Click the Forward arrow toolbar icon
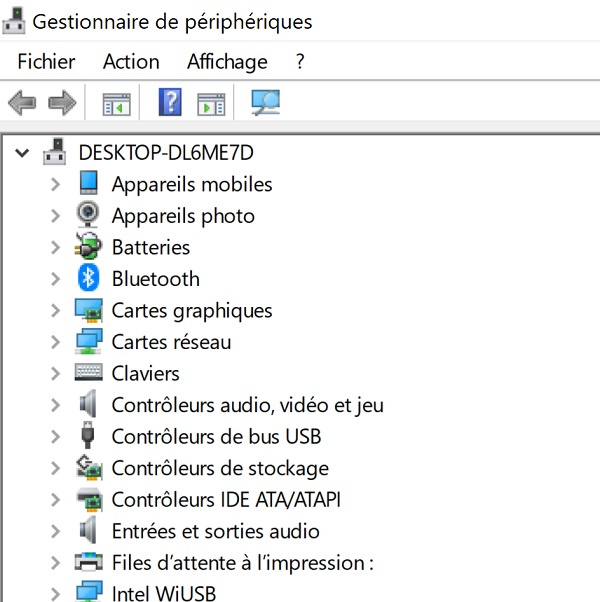The image size is (600, 602). [x=62, y=103]
